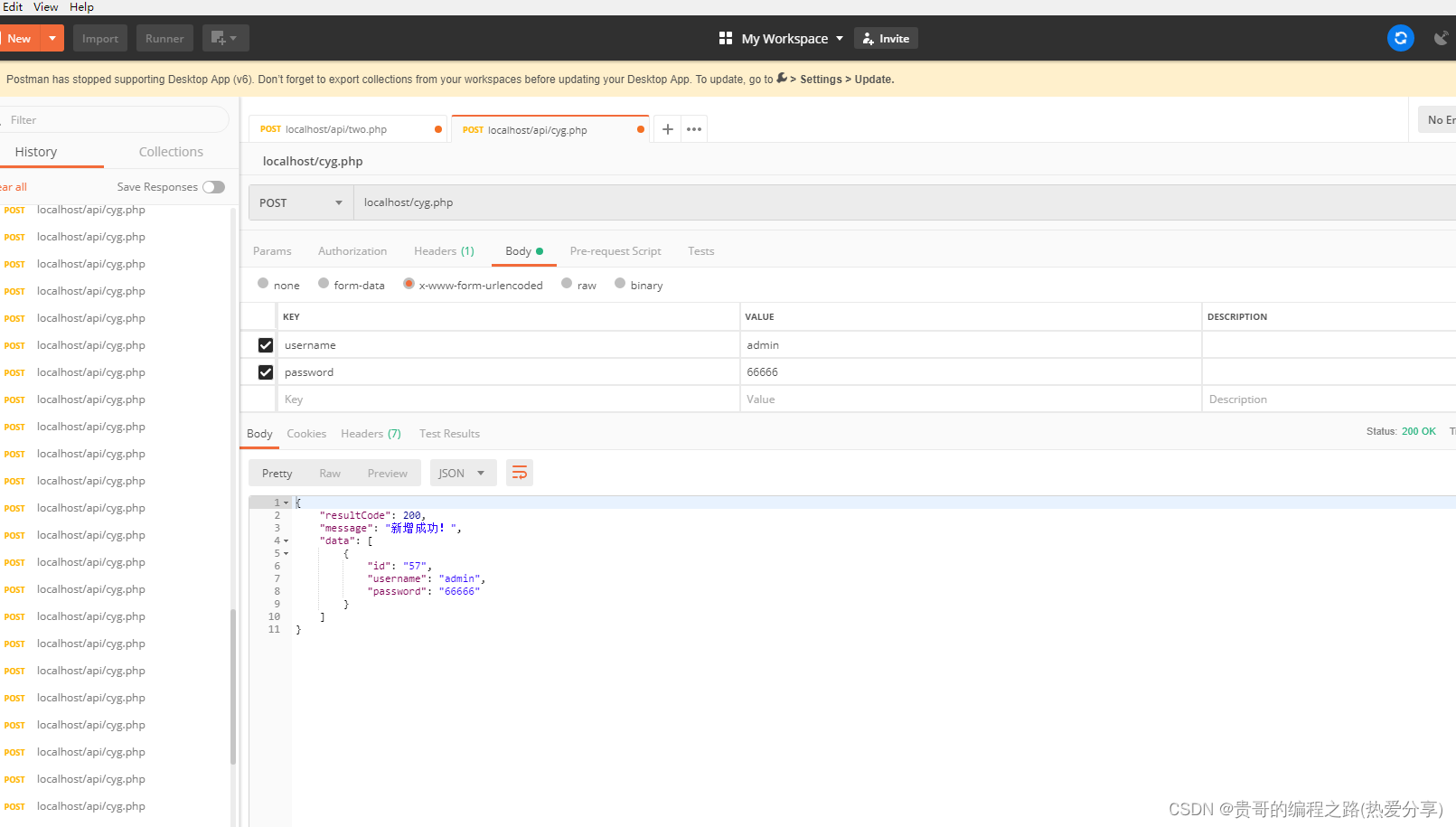Expand the New button dropdown arrow

coord(52,38)
